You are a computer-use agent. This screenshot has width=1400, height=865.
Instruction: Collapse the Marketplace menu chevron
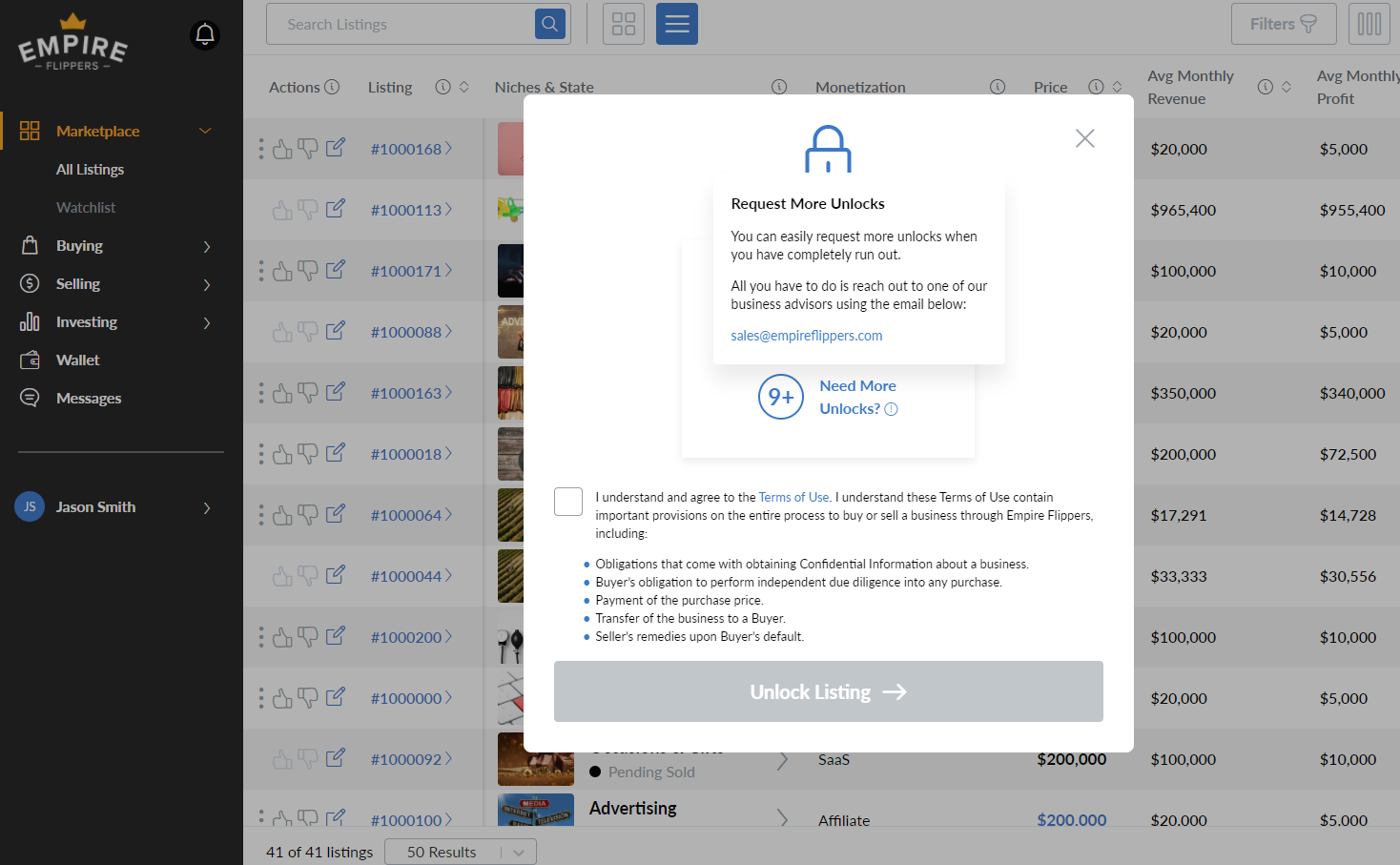click(205, 131)
